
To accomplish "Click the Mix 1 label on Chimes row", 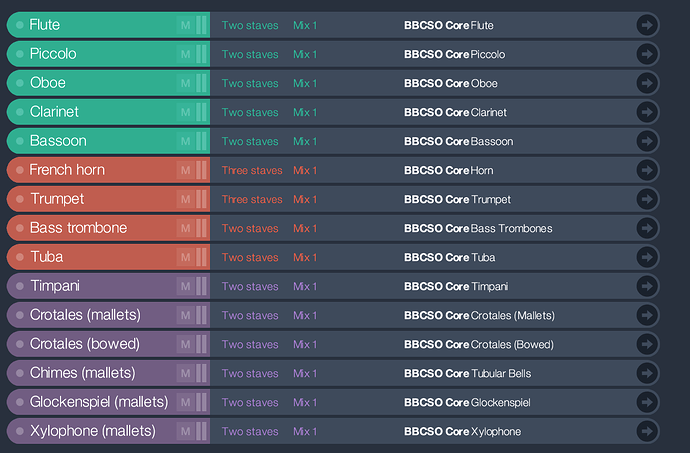I will point(305,373).
